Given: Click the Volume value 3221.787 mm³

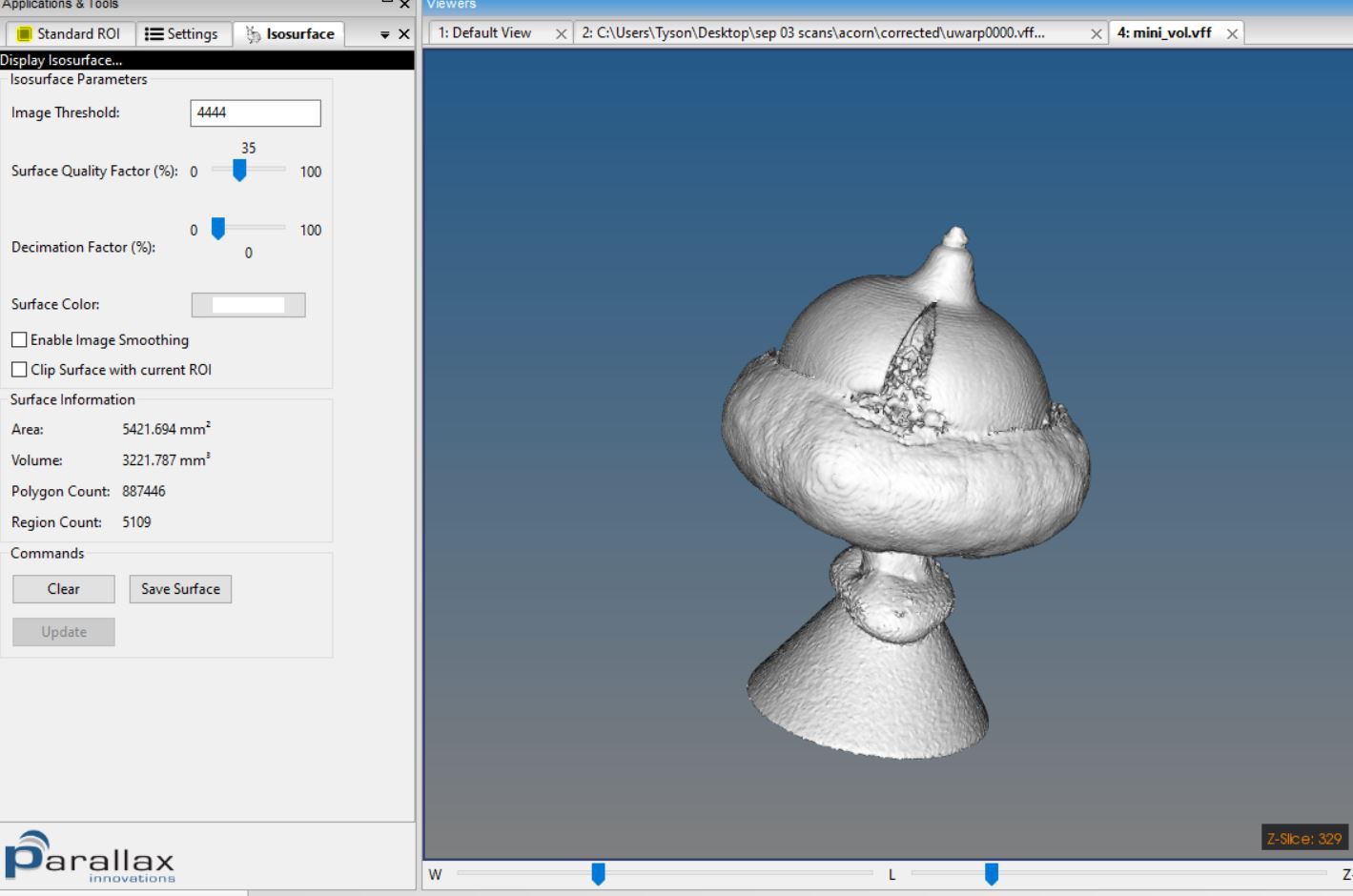Looking at the screenshot, I should (x=166, y=459).
